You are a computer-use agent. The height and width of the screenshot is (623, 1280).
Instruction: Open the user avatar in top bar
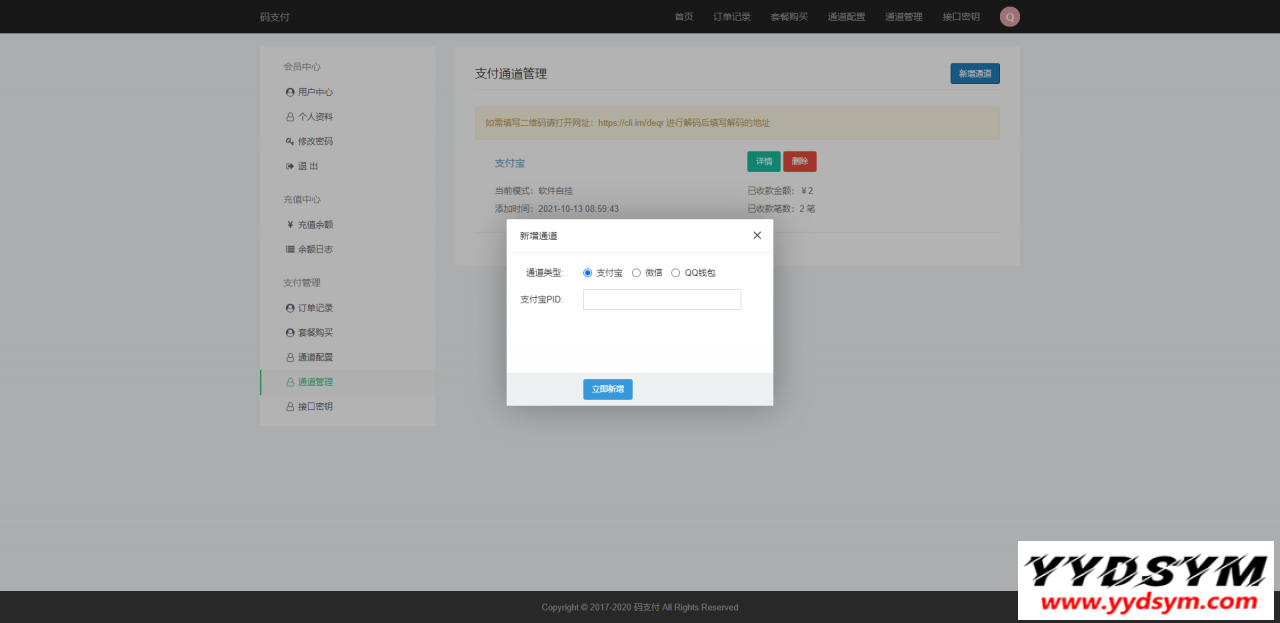pyautogui.click(x=1009, y=17)
